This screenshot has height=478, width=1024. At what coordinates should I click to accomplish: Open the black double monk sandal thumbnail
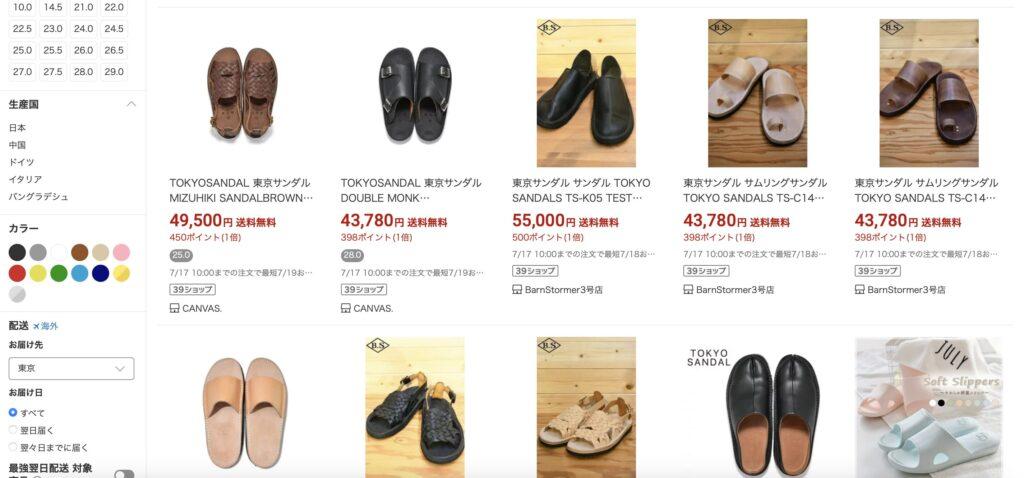[x=415, y=93]
